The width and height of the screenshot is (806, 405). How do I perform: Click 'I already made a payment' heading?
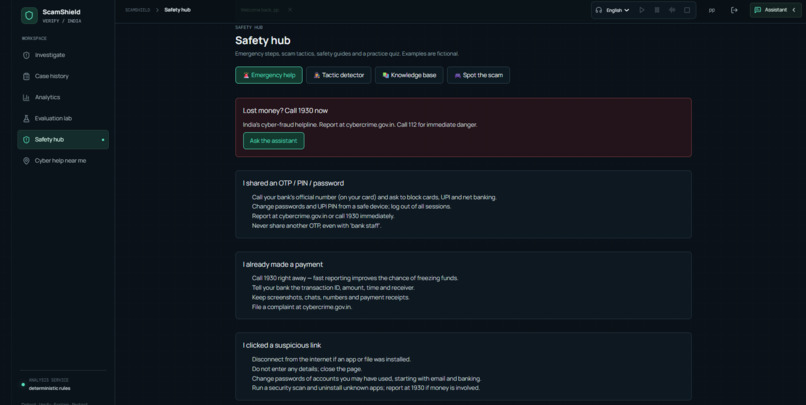(283, 264)
